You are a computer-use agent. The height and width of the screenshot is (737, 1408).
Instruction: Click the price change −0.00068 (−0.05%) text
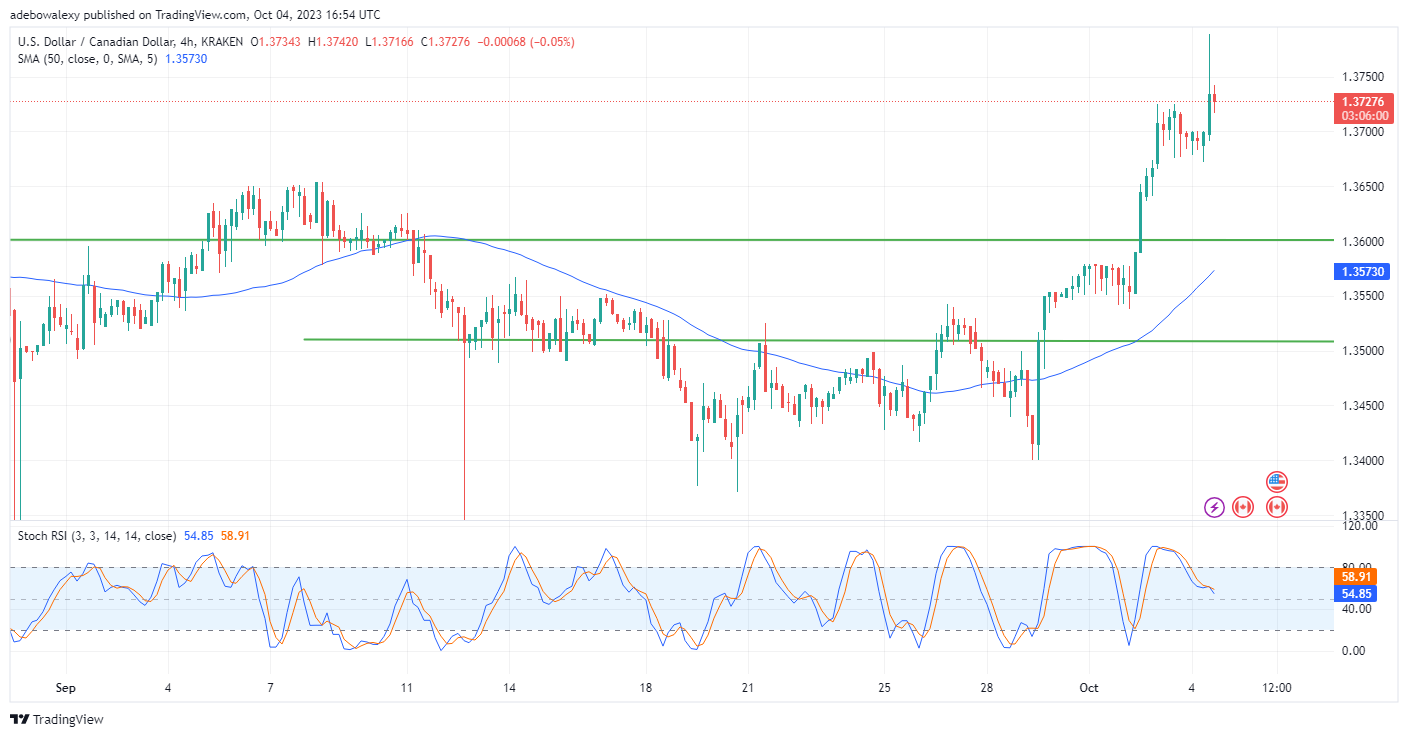pyautogui.click(x=527, y=42)
